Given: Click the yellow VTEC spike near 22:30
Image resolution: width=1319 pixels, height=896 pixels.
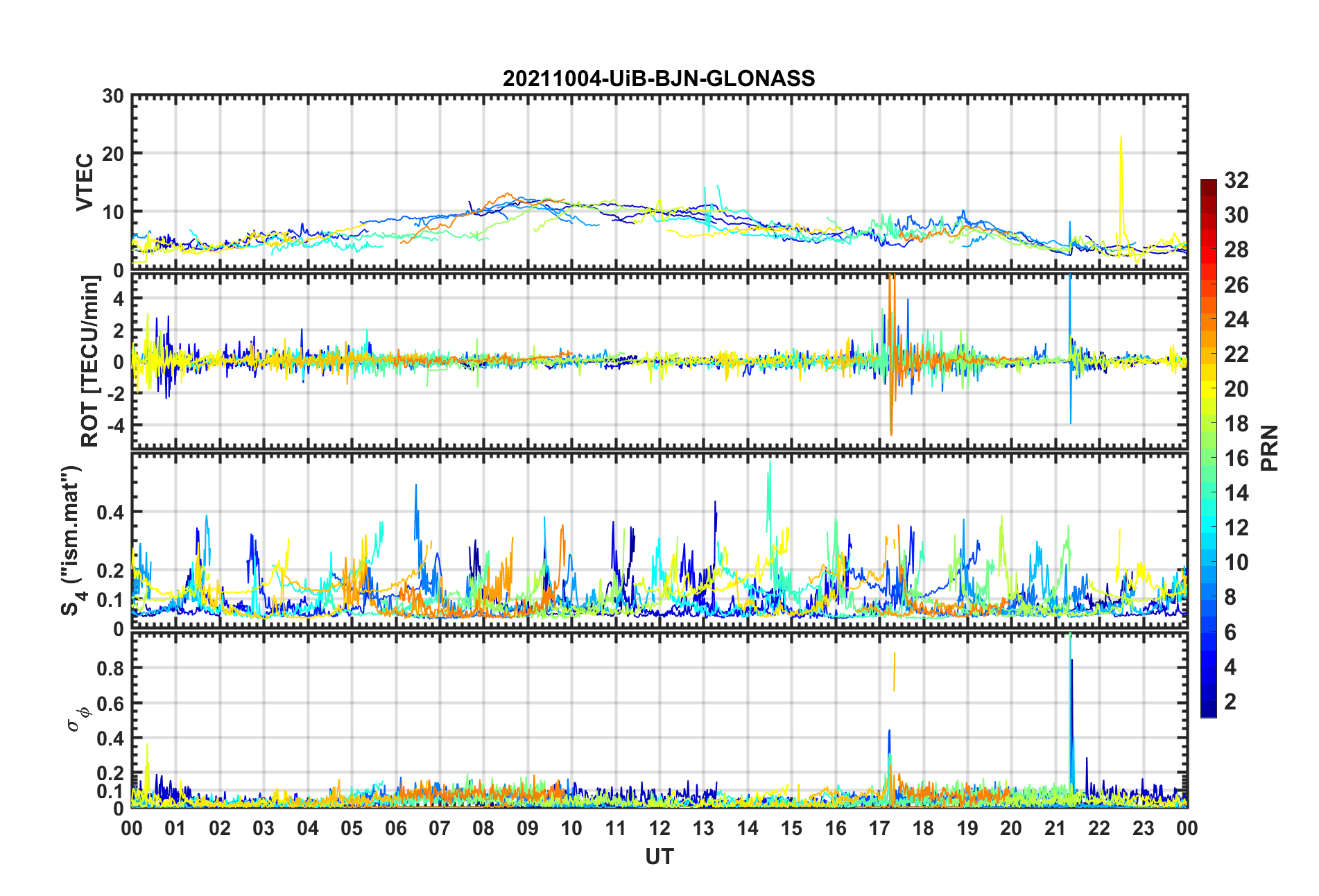Looking at the screenshot, I should pos(1121,196).
